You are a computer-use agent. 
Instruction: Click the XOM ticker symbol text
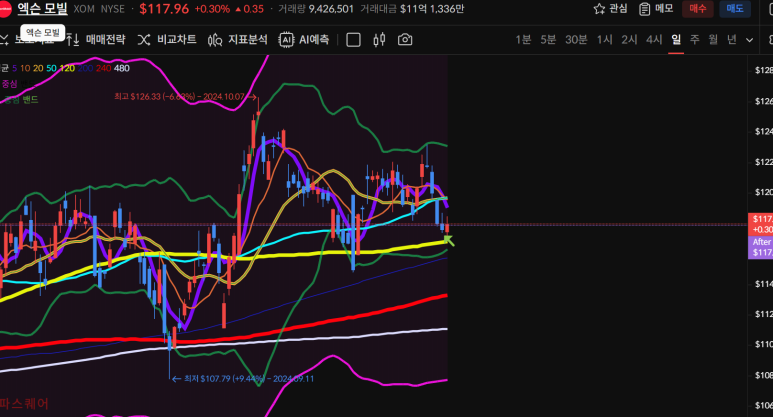pyautogui.click(x=84, y=9)
